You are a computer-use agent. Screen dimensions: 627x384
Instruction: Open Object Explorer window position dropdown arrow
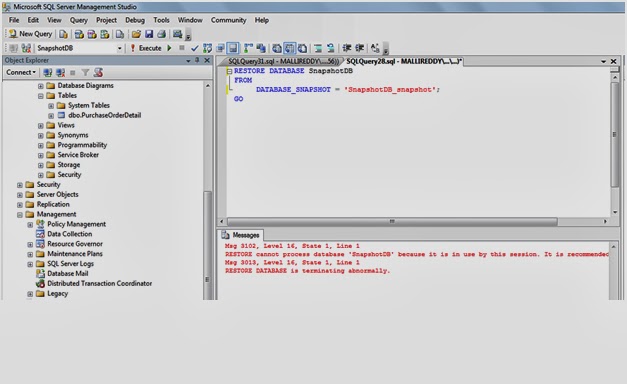click(188, 61)
